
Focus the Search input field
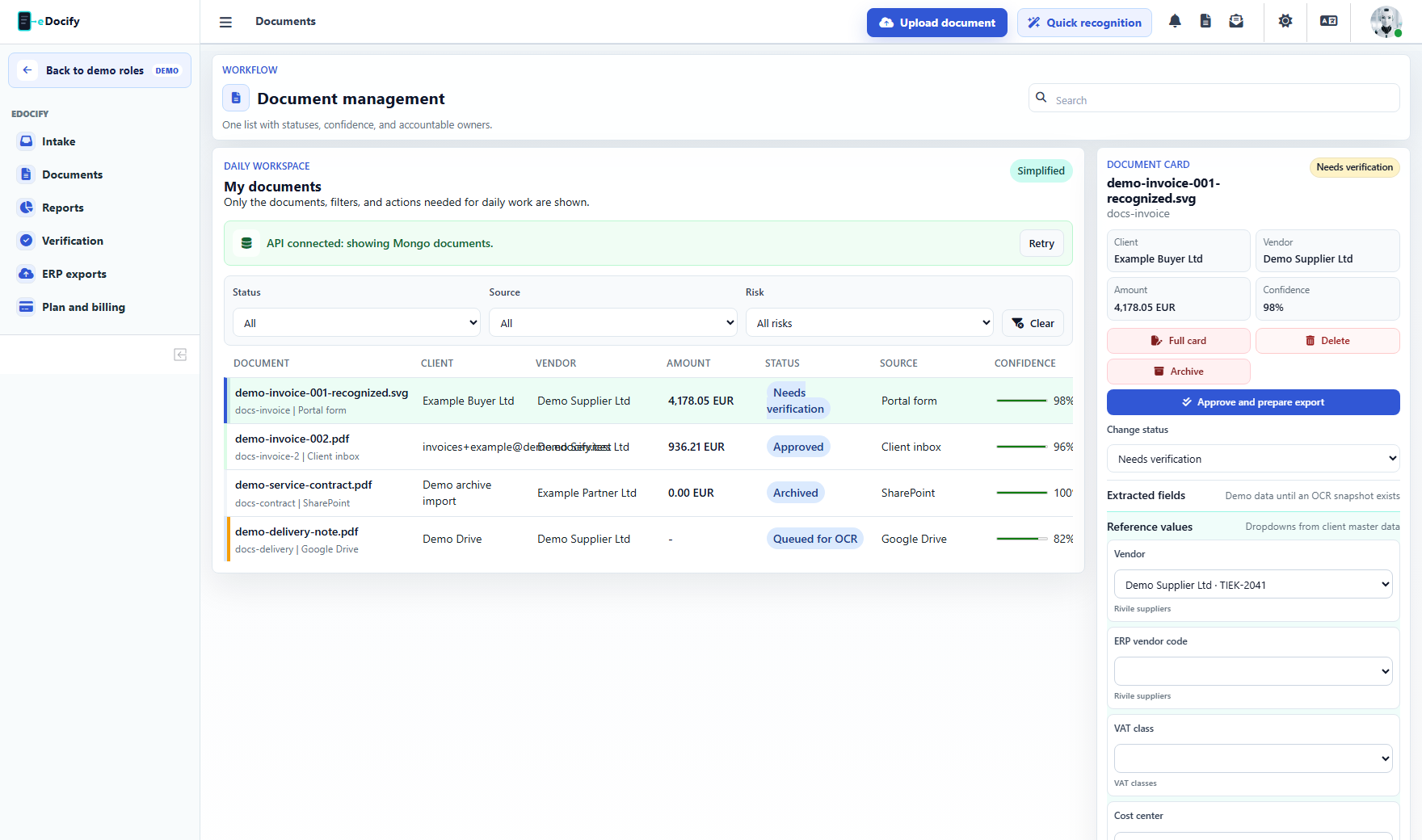tap(1214, 98)
